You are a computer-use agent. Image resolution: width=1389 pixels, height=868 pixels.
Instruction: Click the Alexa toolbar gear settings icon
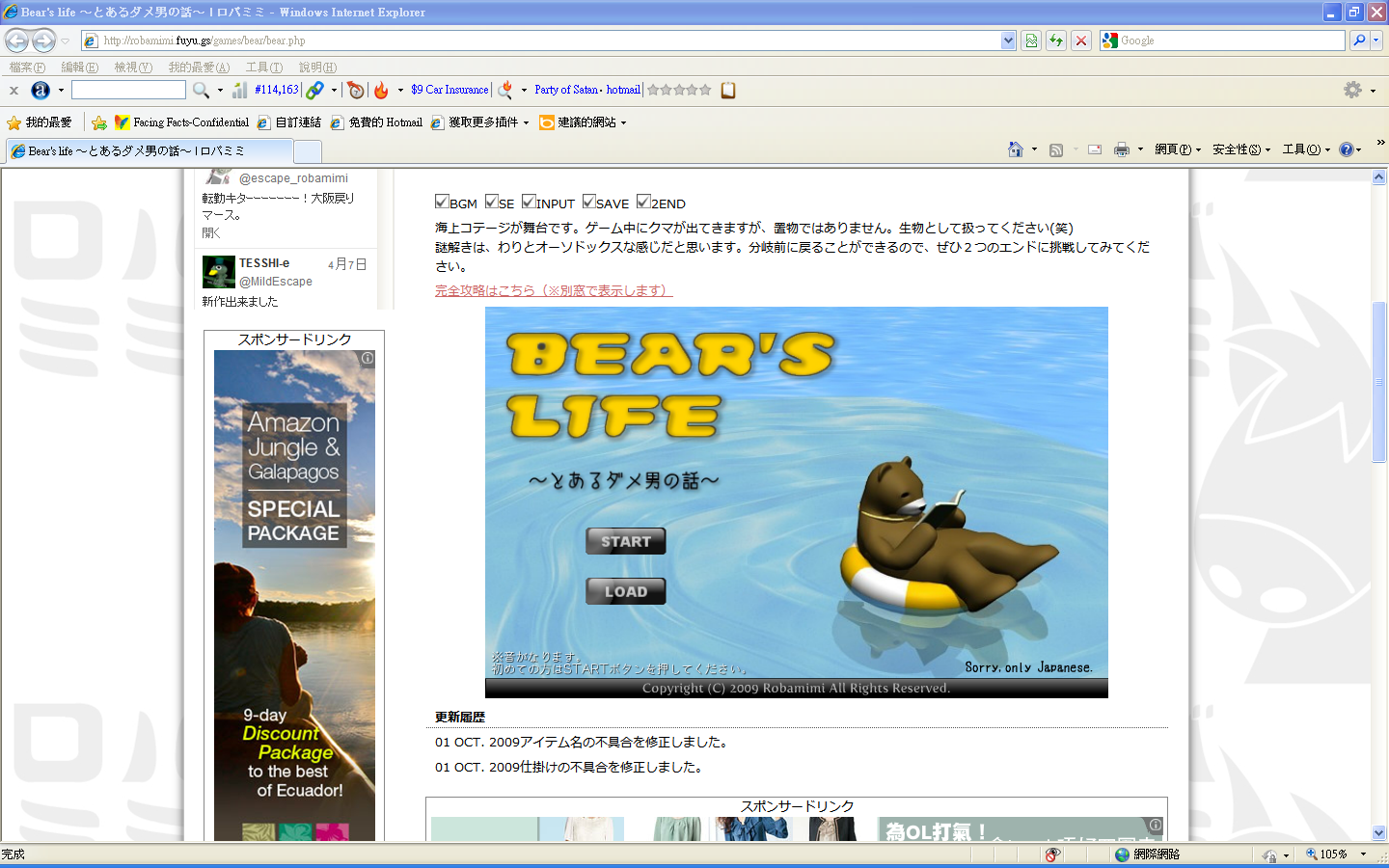coord(1352,90)
